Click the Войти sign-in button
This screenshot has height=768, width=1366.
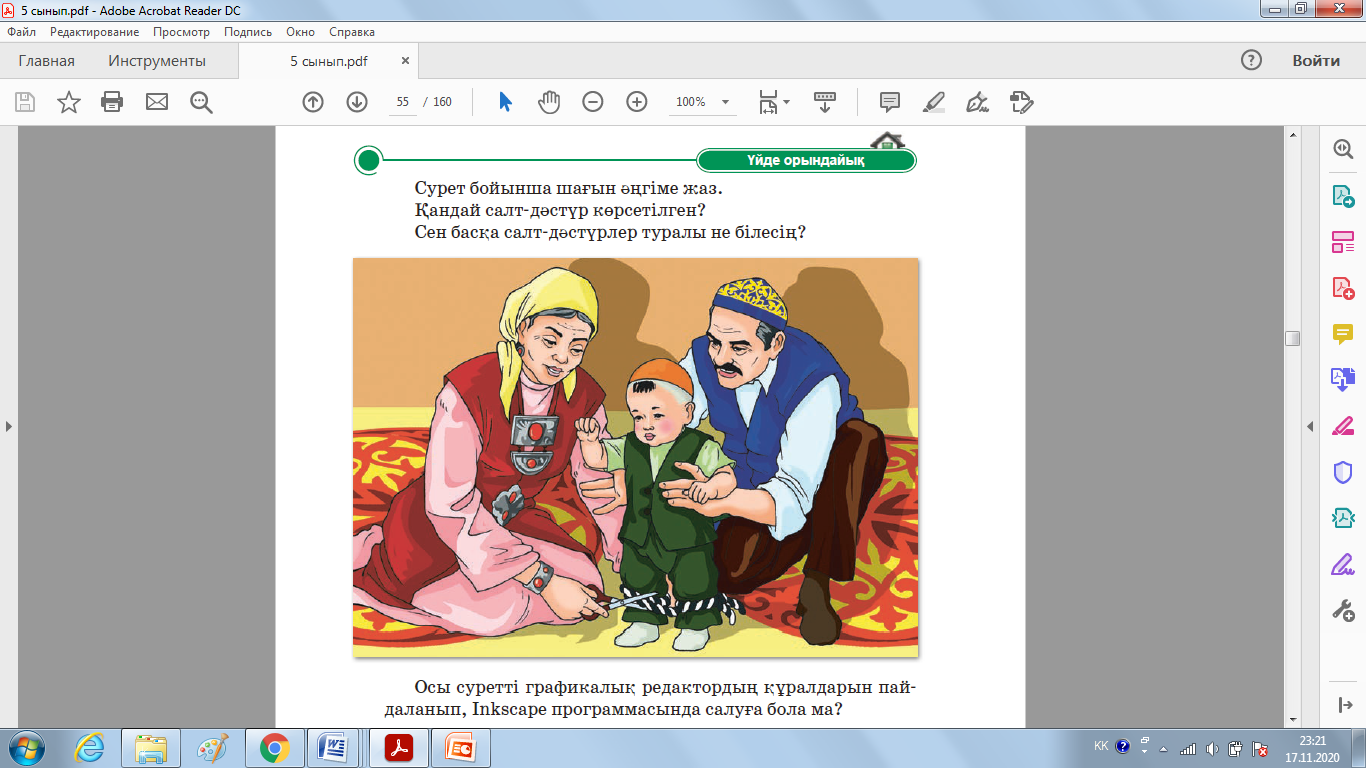[x=1316, y=61]
